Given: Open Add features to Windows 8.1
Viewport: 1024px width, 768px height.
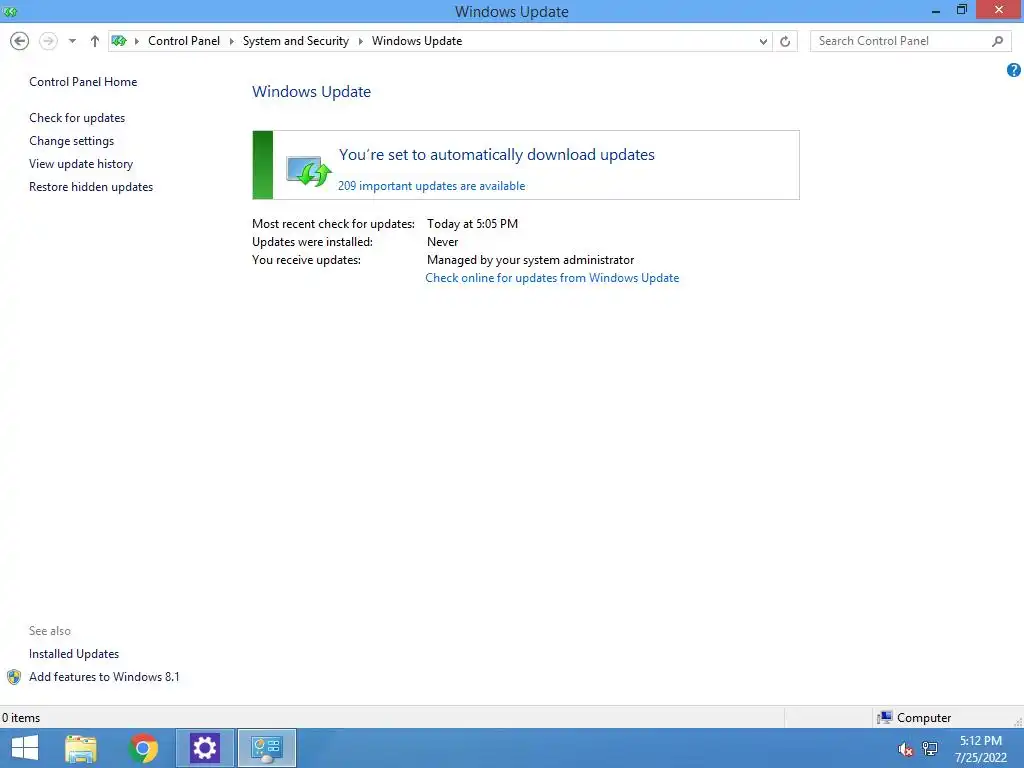Looking at the screenshot, I should point(104,677).
